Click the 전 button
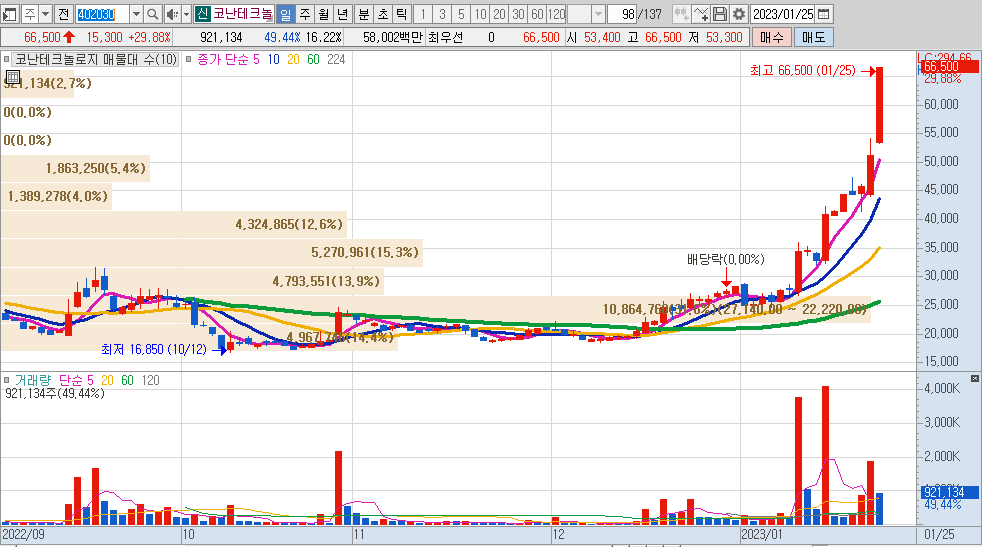 (x=63, y=14)
